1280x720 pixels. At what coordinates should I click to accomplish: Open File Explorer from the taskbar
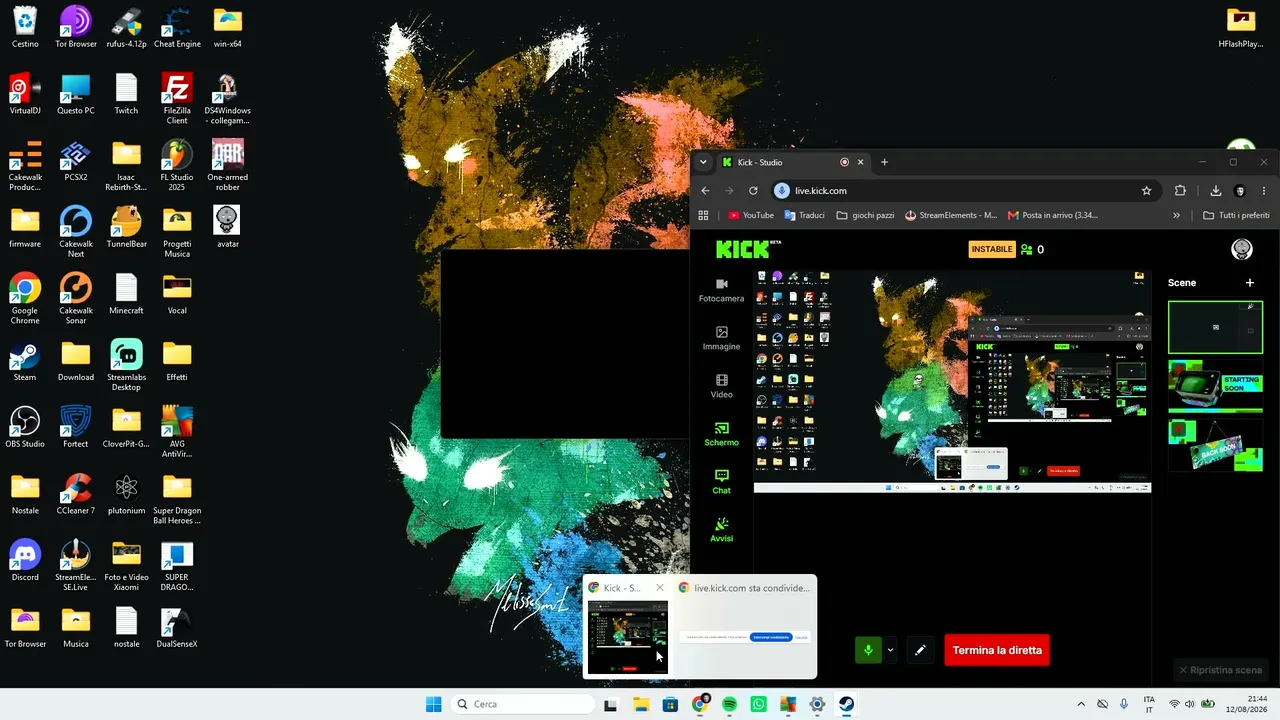[641, 704]
